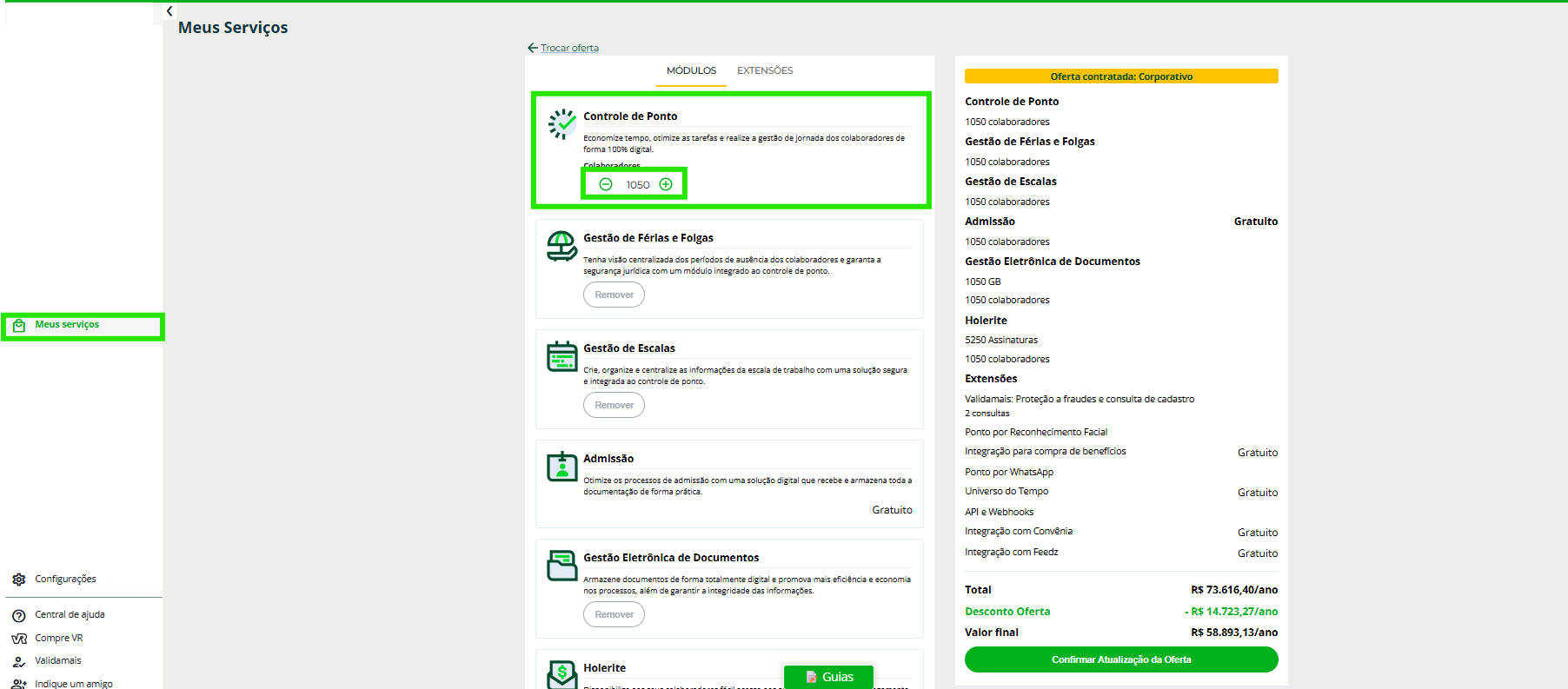Decrease the collaborators count with minus button
Image resolution: width=1568 pixels, height=689 pixels.
[x=606, y=184]
